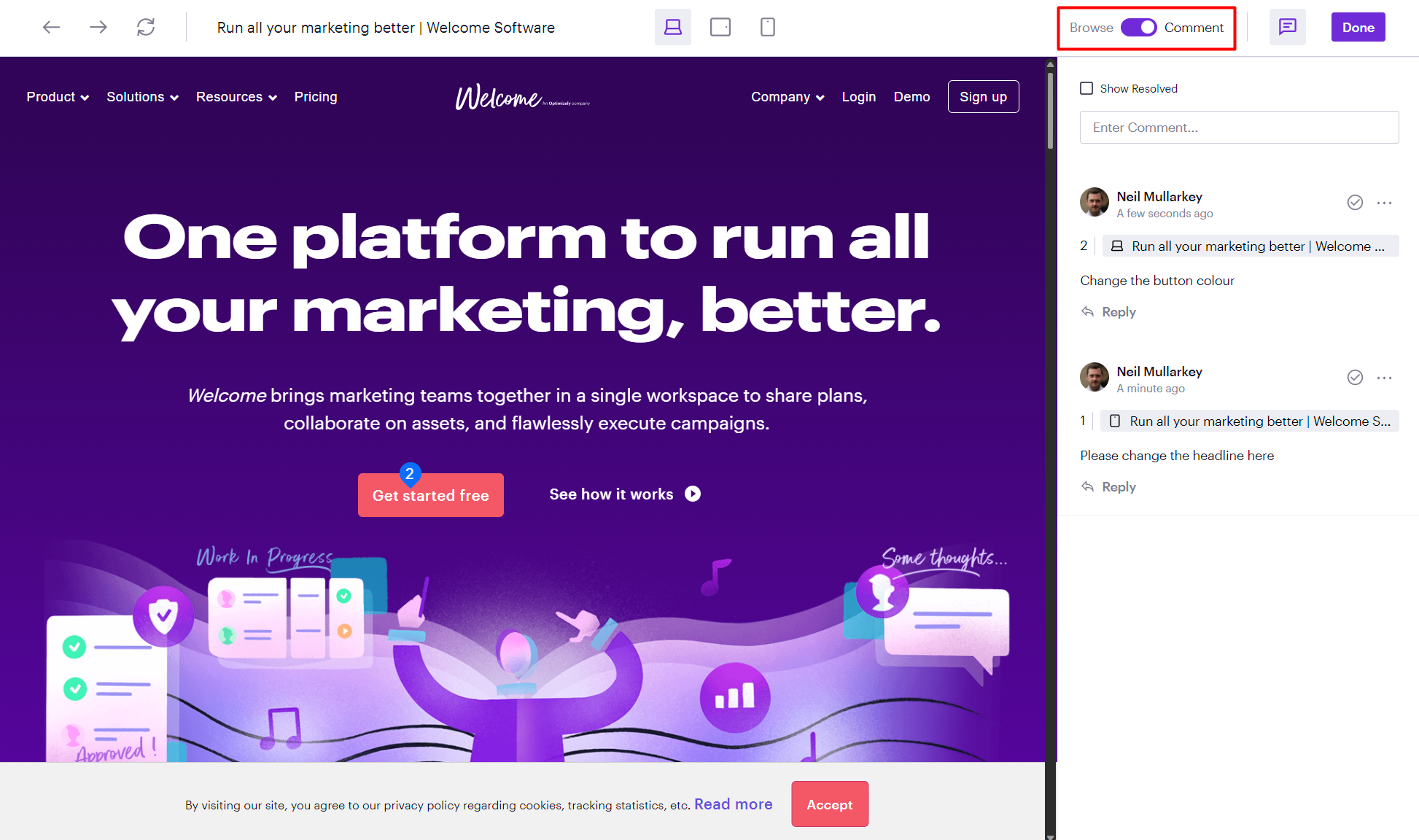Click the Done button

click(1358, 28)
